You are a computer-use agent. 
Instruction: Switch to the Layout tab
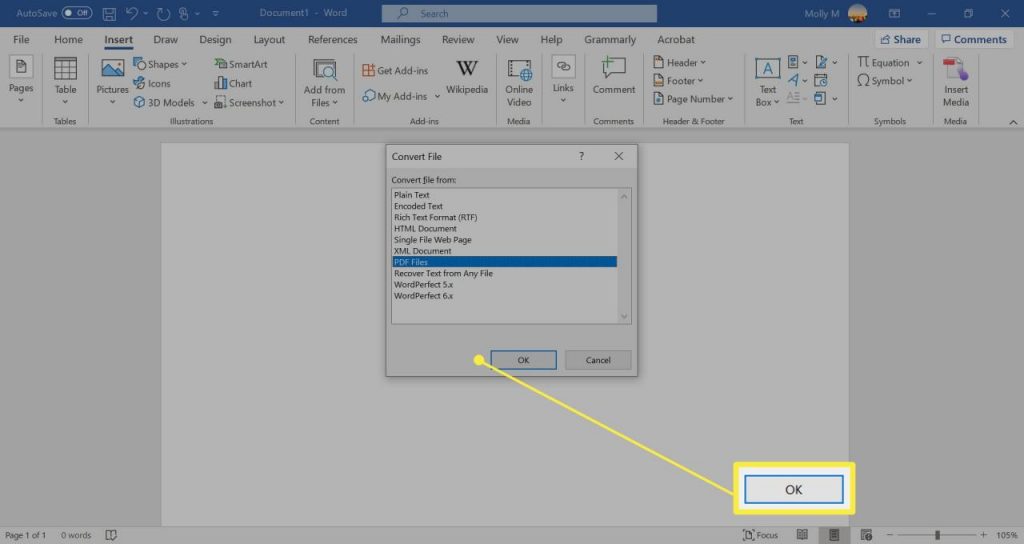[269, 39]
